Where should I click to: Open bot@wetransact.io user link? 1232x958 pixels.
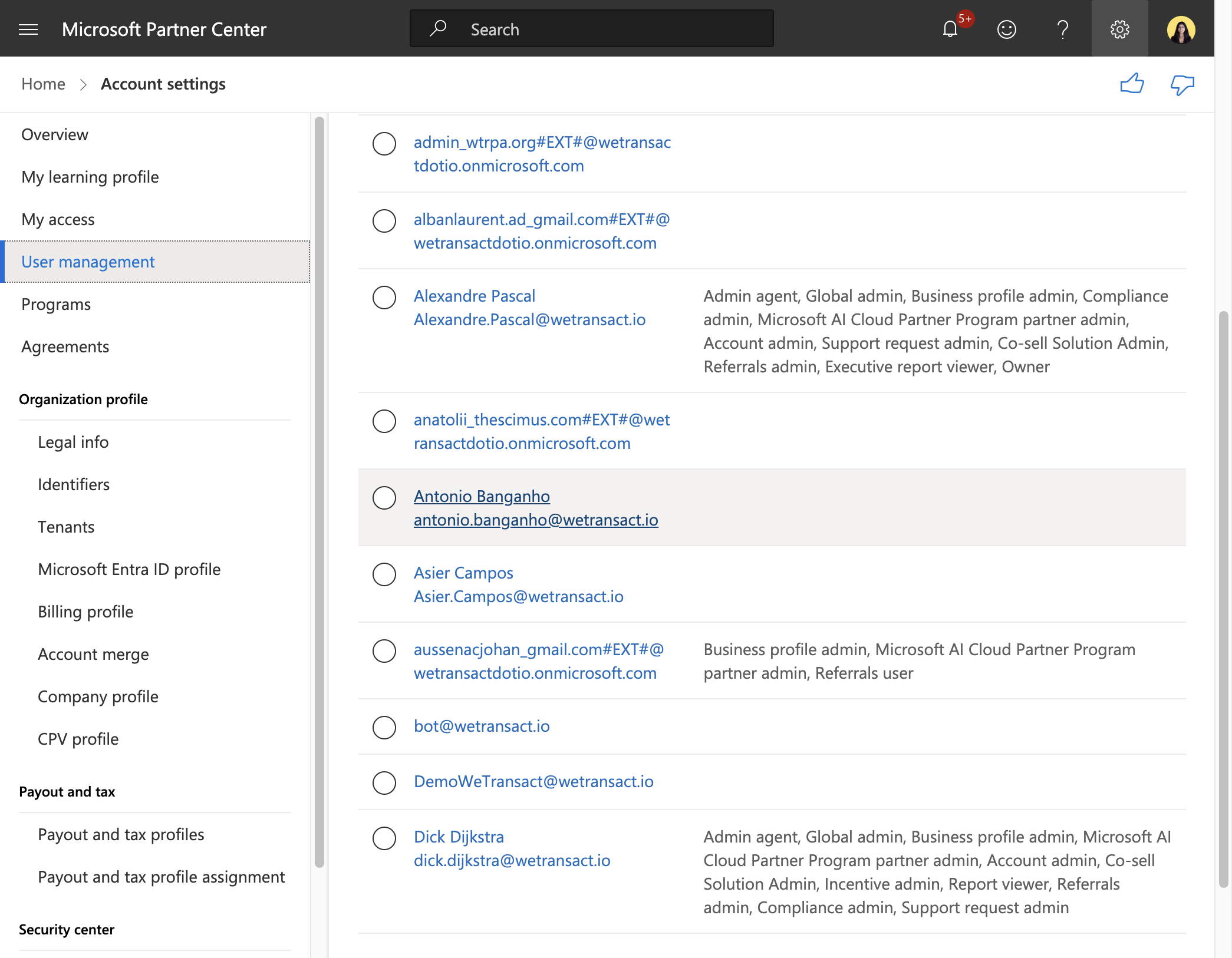click(482, 726)
